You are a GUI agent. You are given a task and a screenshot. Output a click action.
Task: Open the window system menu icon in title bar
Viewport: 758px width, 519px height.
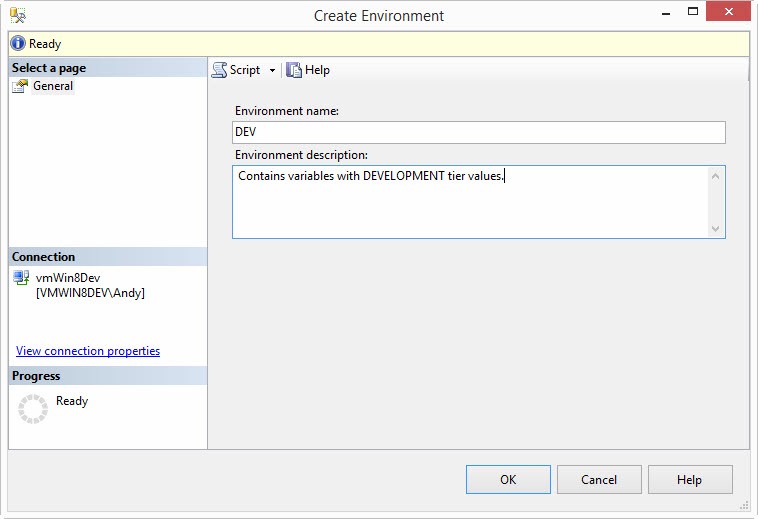pyautogui.click(x=17, y=15)
